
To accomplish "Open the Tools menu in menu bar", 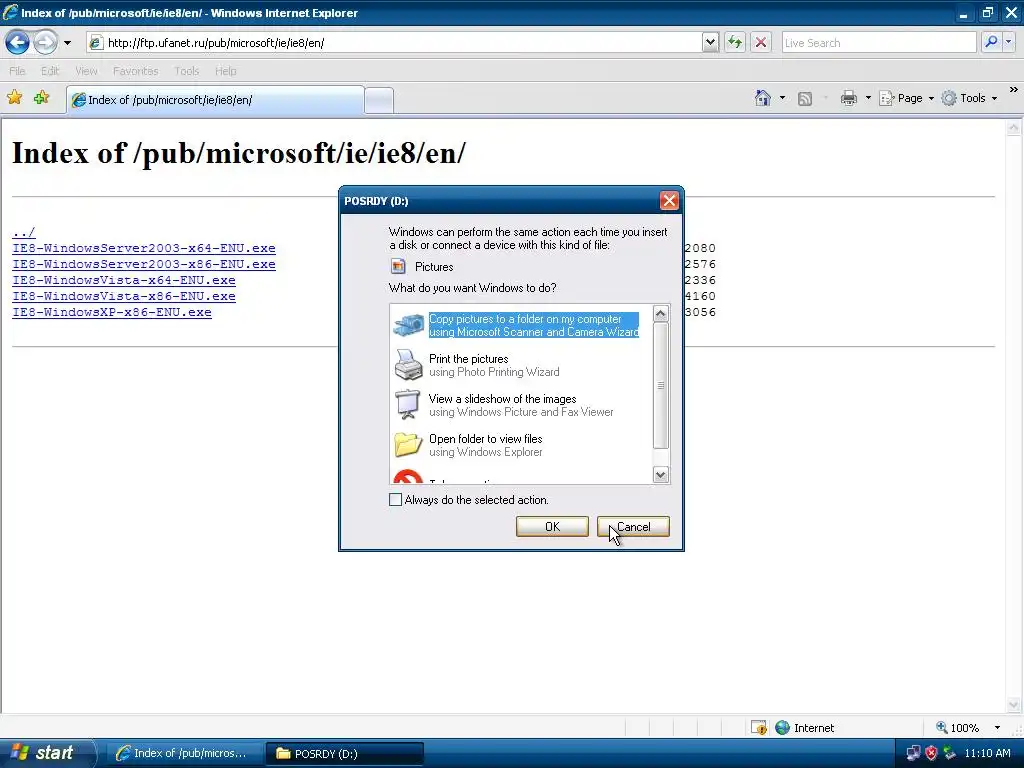I will click(x=186, y=71).
